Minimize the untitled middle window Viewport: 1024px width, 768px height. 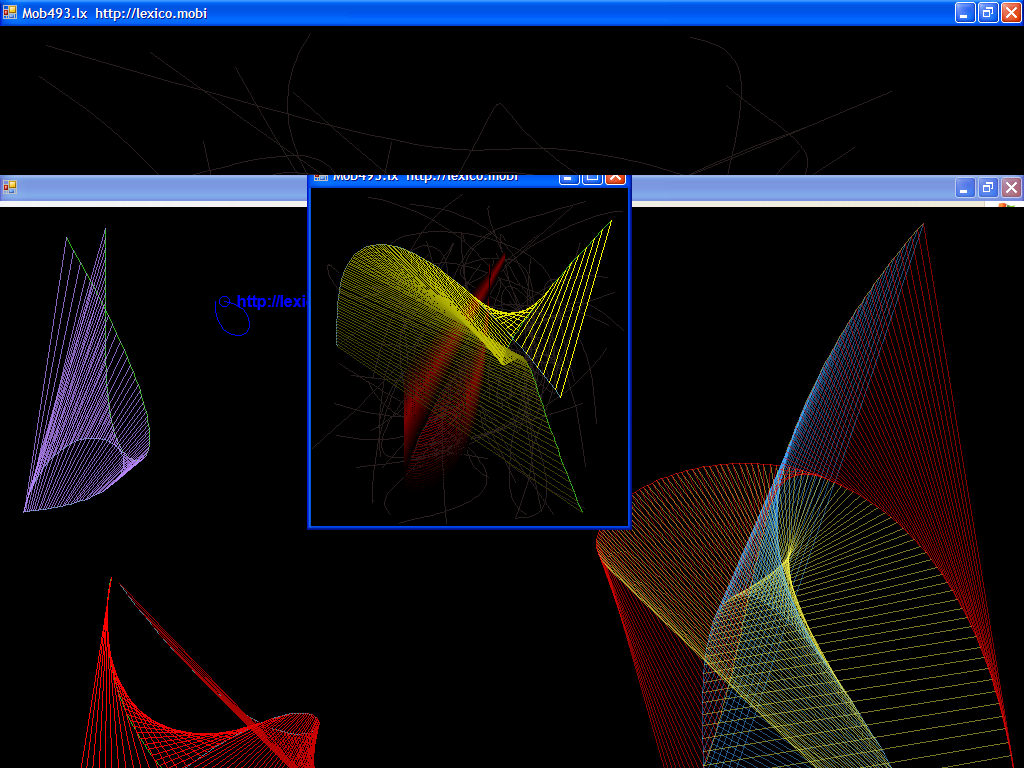click(965, 187)
